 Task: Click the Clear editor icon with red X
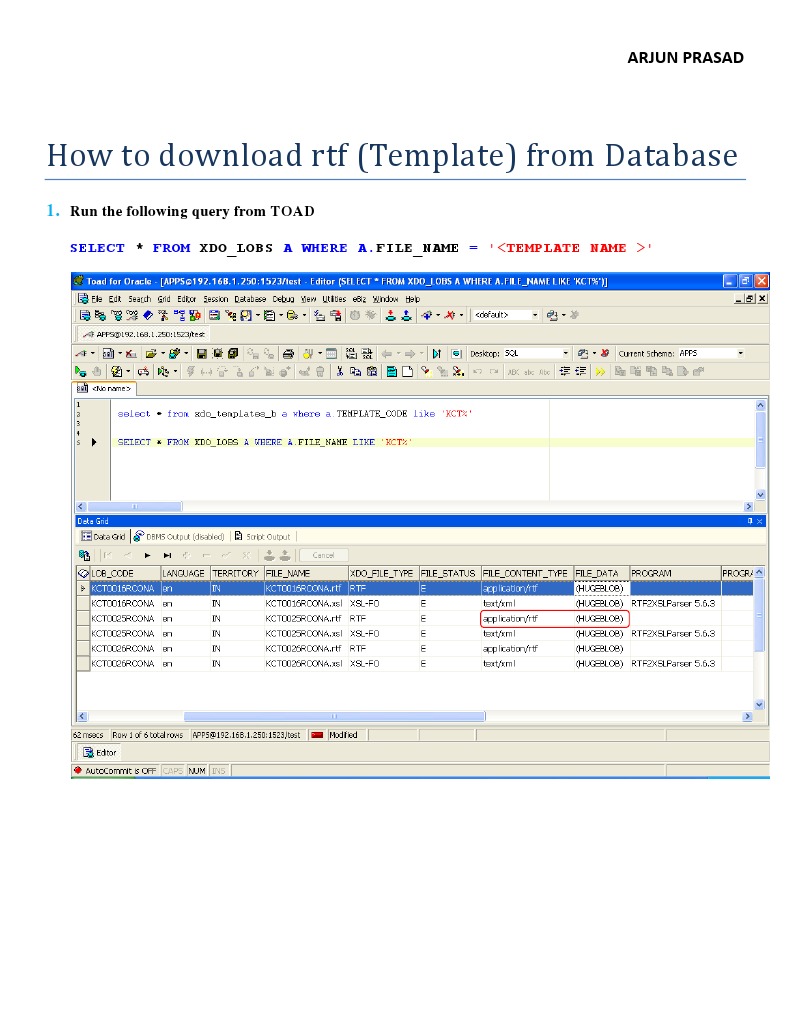pos(131,353)
